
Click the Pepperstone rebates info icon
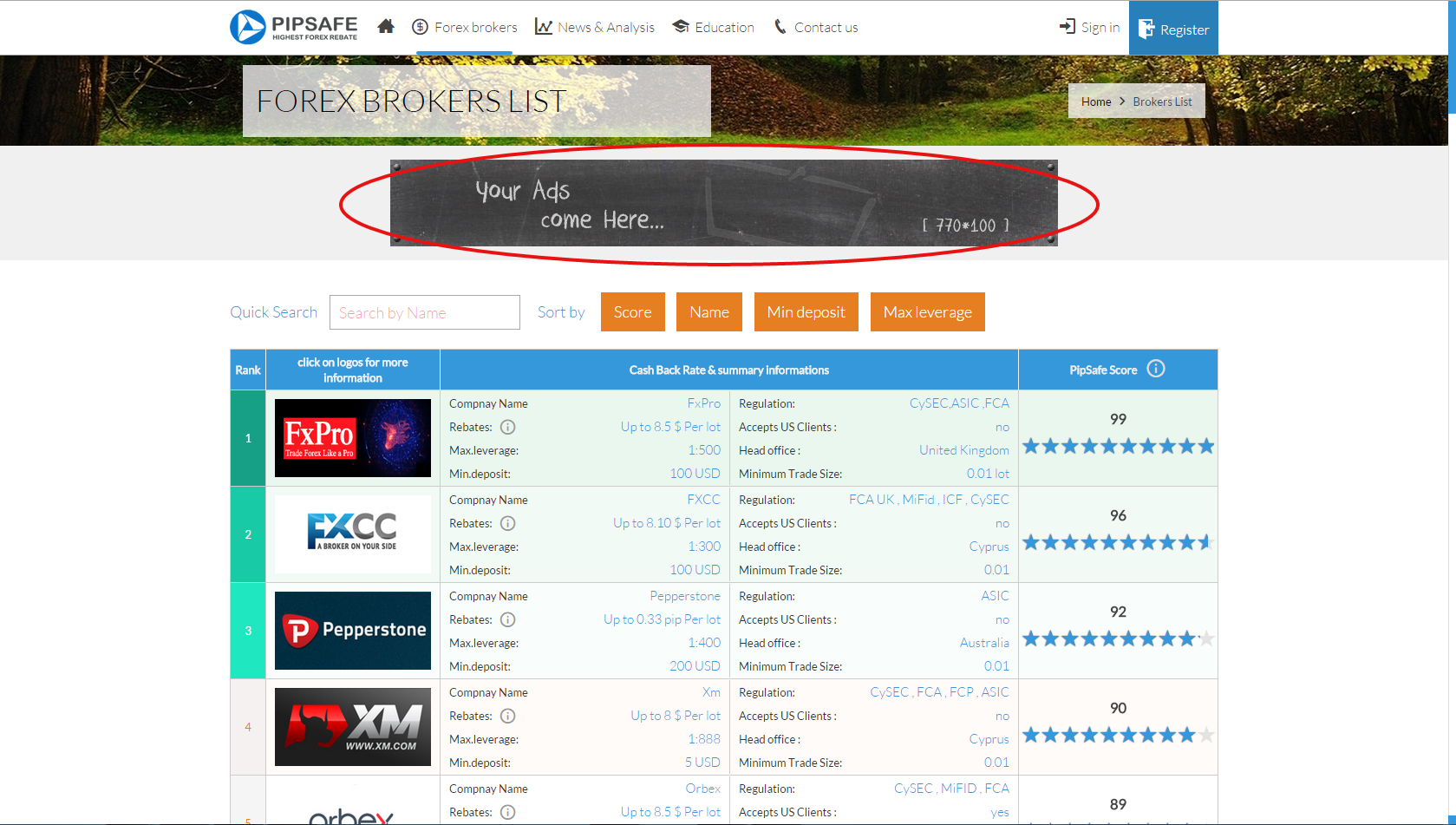tap(508, 619)
